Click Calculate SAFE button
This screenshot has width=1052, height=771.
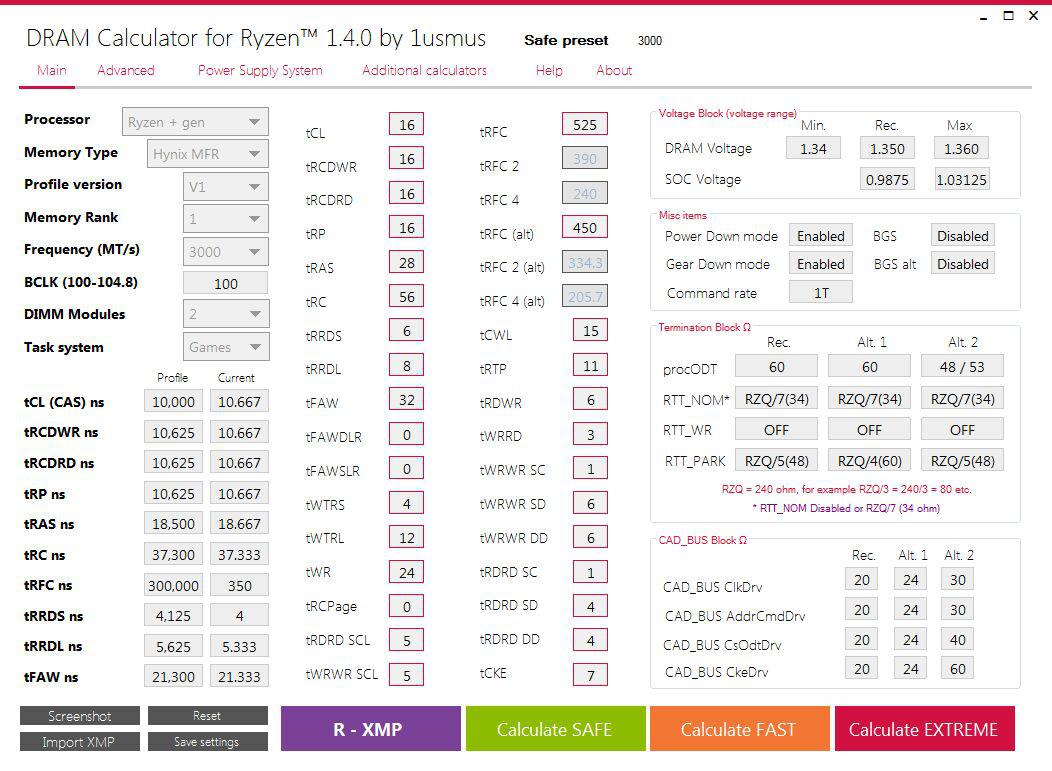click(x=556, y=729)
